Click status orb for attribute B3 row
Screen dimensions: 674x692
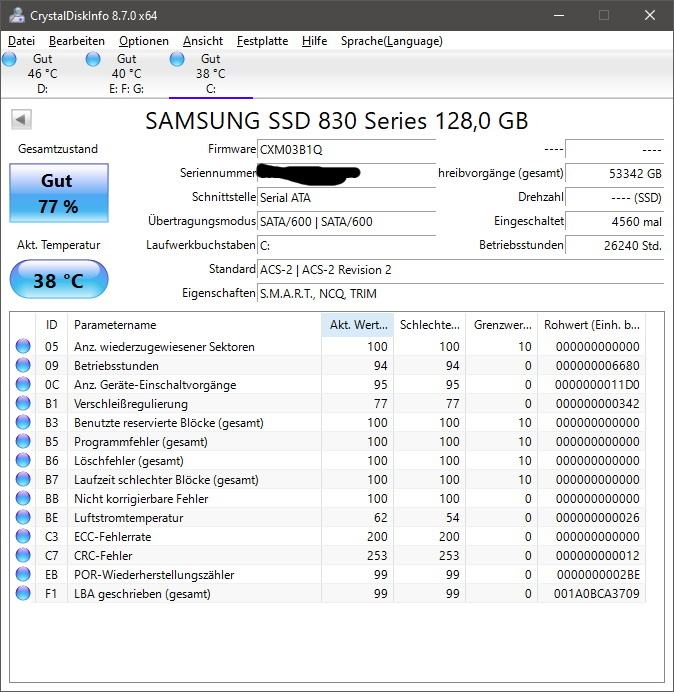(x=23, y=422)
